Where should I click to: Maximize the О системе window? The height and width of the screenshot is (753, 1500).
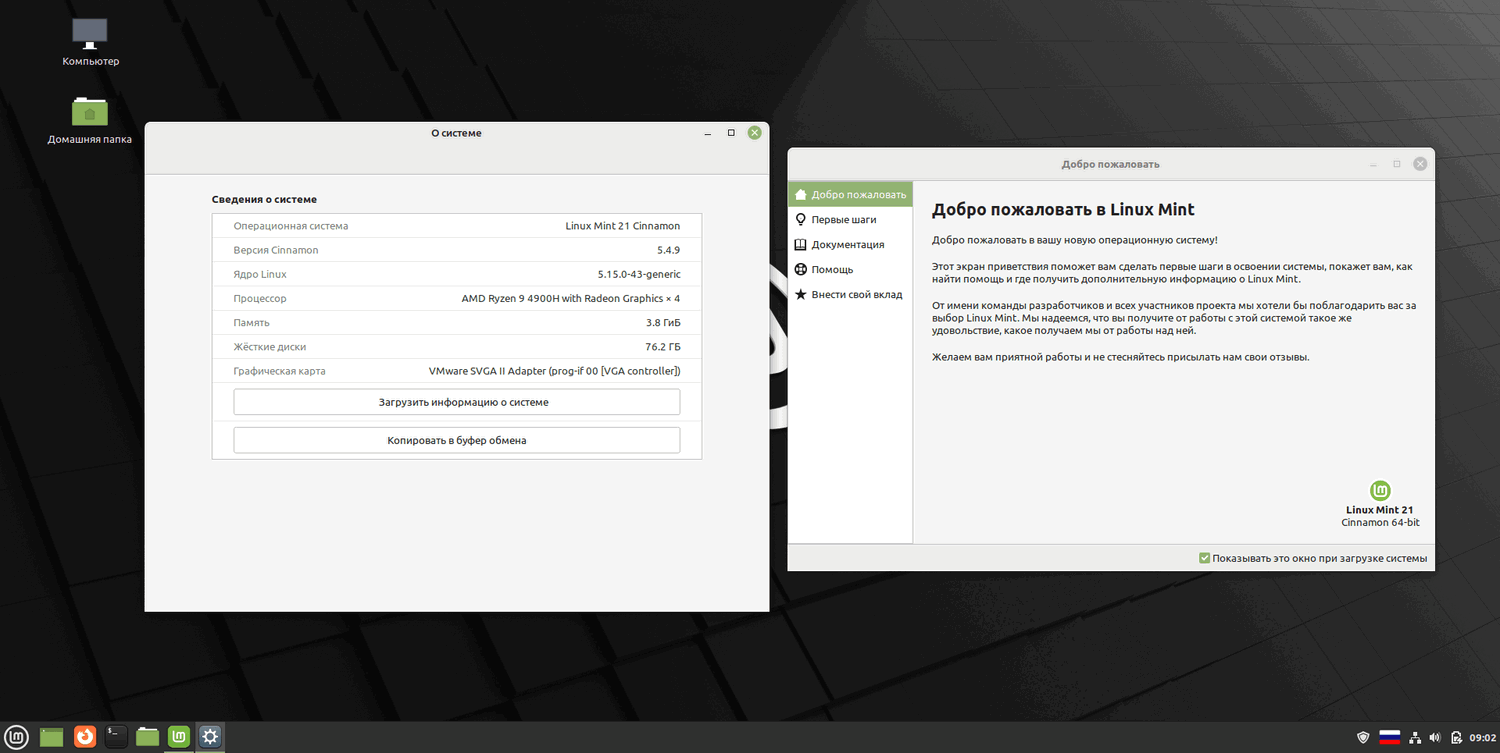point(731,133)
